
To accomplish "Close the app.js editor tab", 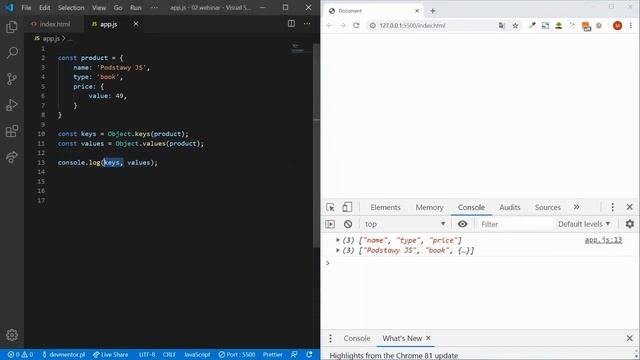I will pyautogui.click(x=136, y=24).
